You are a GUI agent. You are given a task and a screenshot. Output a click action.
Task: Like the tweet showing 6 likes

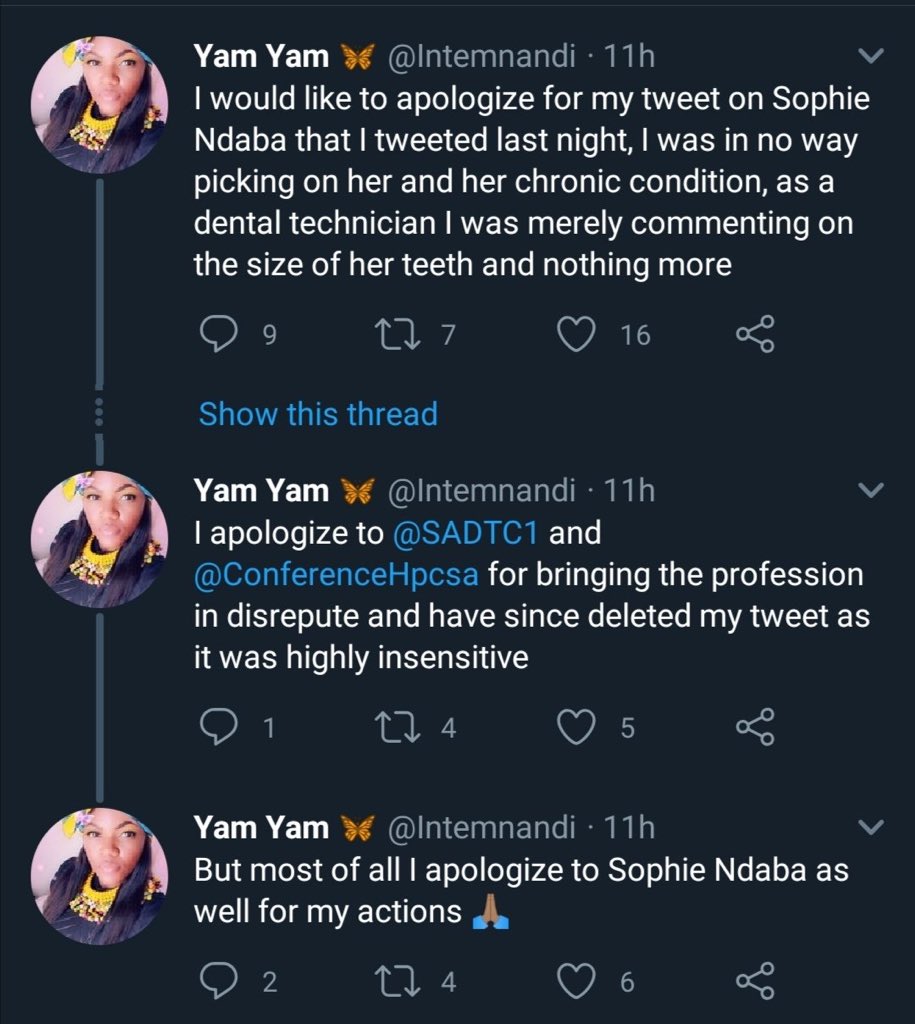576,983
